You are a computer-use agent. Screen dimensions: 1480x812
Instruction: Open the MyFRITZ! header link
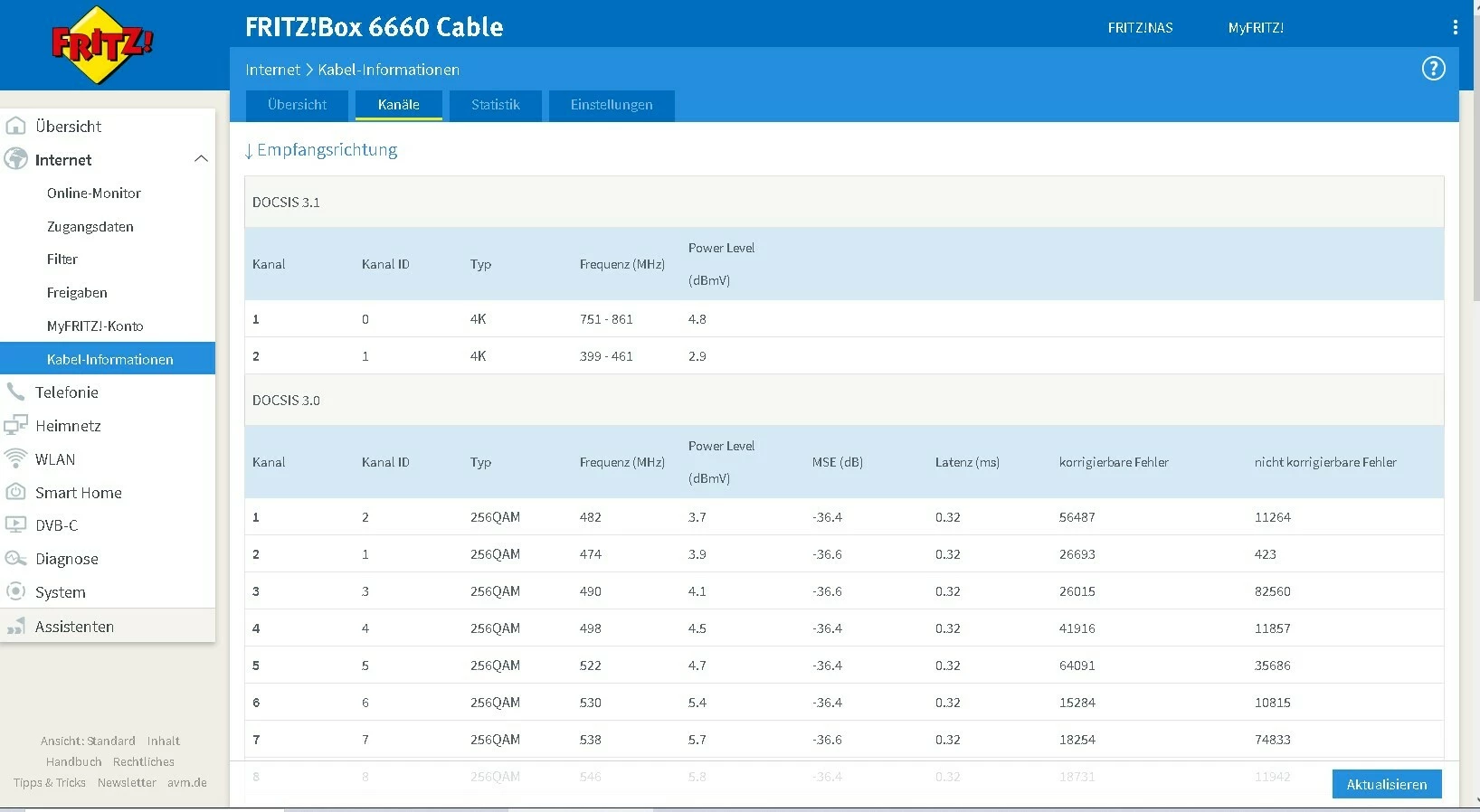[x=1256, y=28]
